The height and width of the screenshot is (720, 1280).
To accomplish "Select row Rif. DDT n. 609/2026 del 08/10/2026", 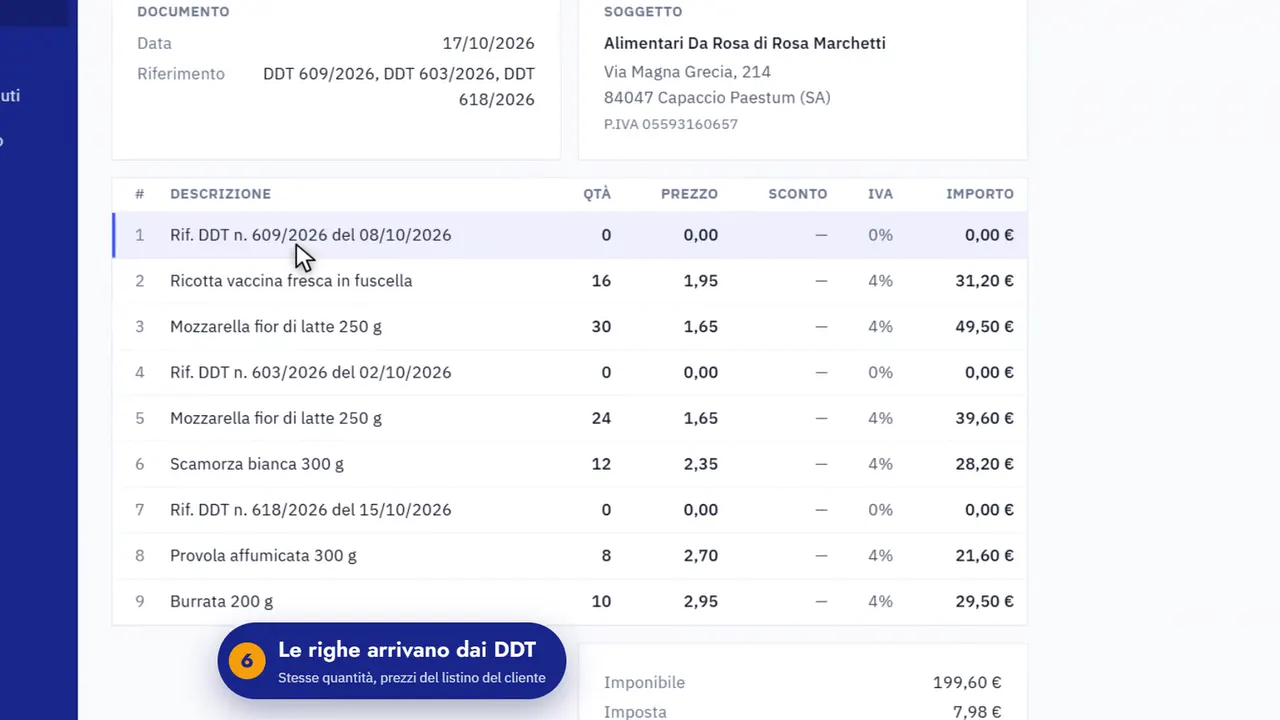I will (570, 235).
